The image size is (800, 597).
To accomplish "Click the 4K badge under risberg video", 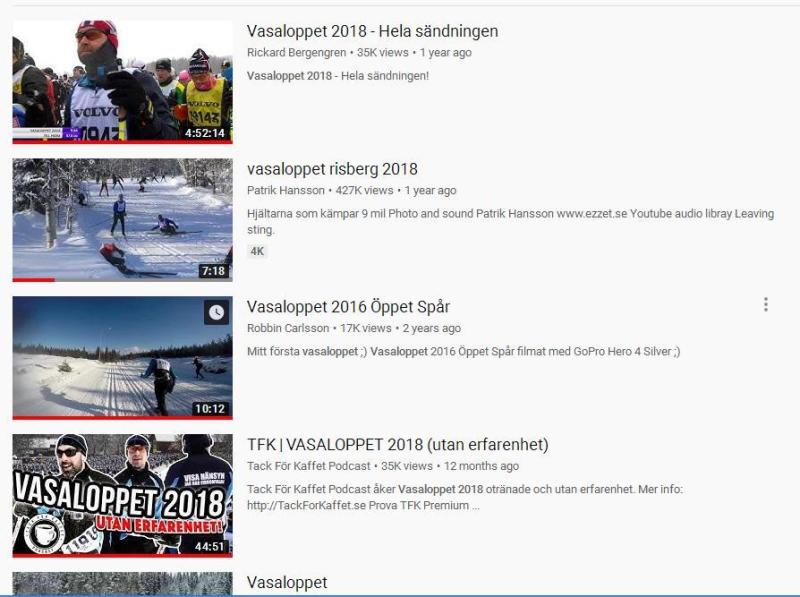I will [257, 251].
